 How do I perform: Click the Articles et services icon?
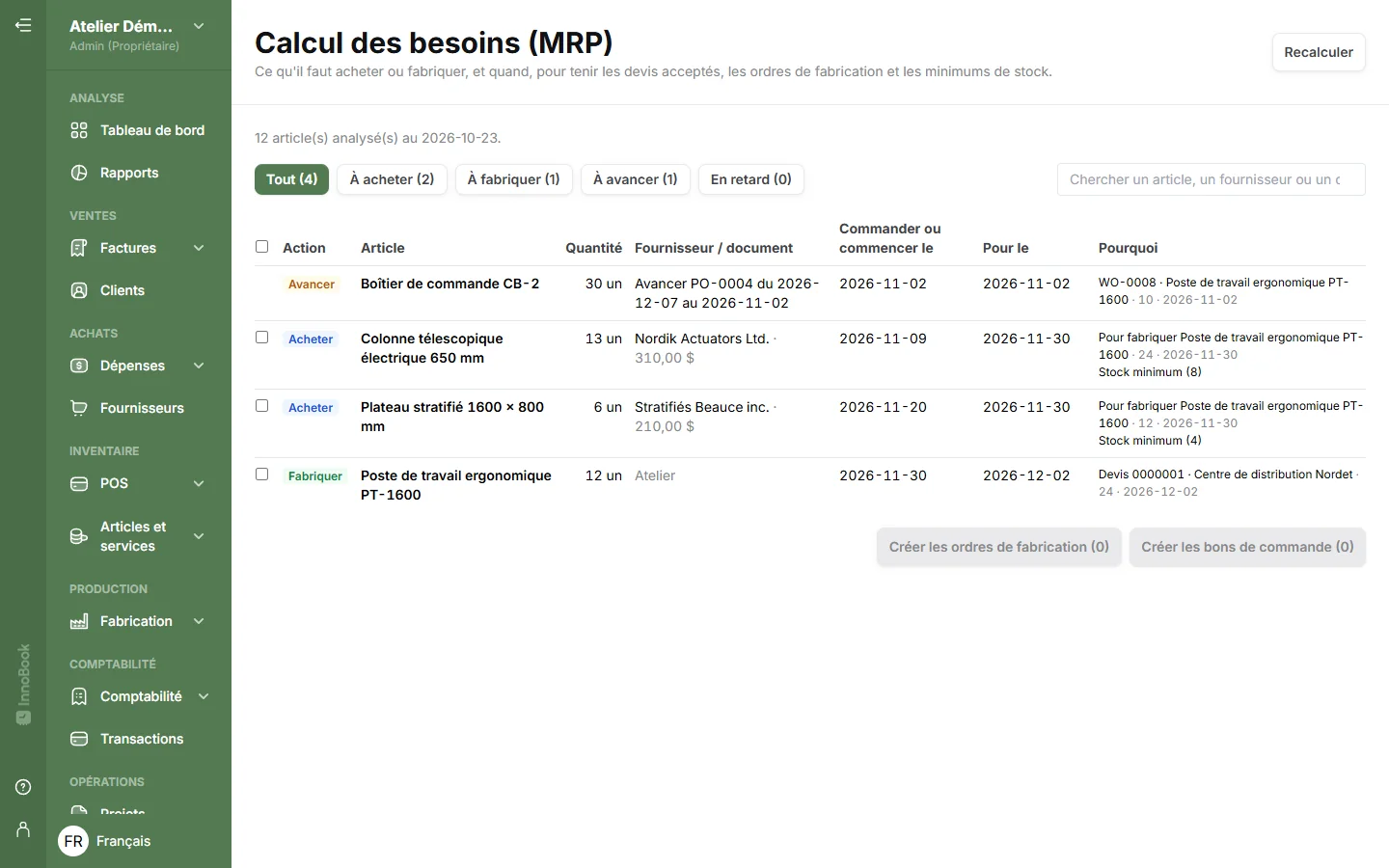click(x=79, y=536)
